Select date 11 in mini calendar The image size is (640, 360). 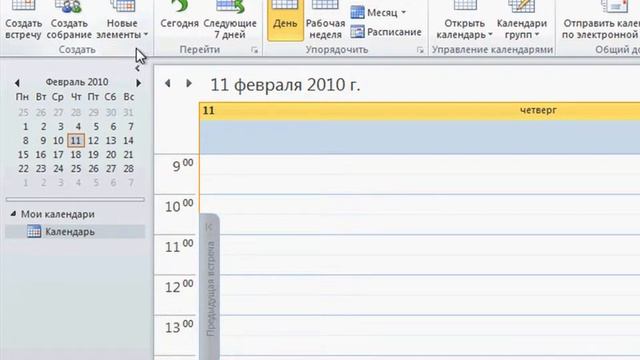pos(76,140)
